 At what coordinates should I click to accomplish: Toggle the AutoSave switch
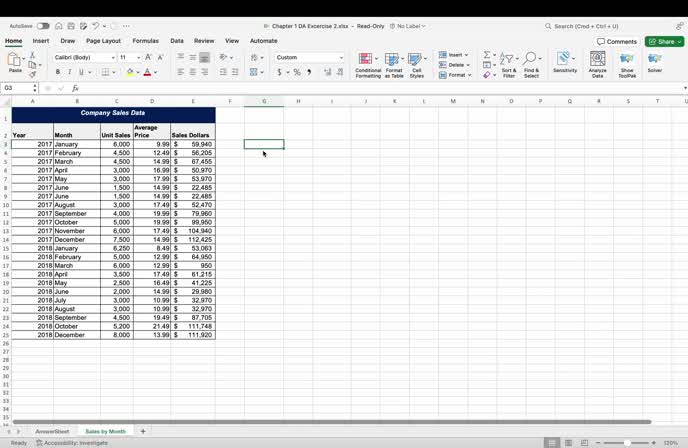click(43, 26)
